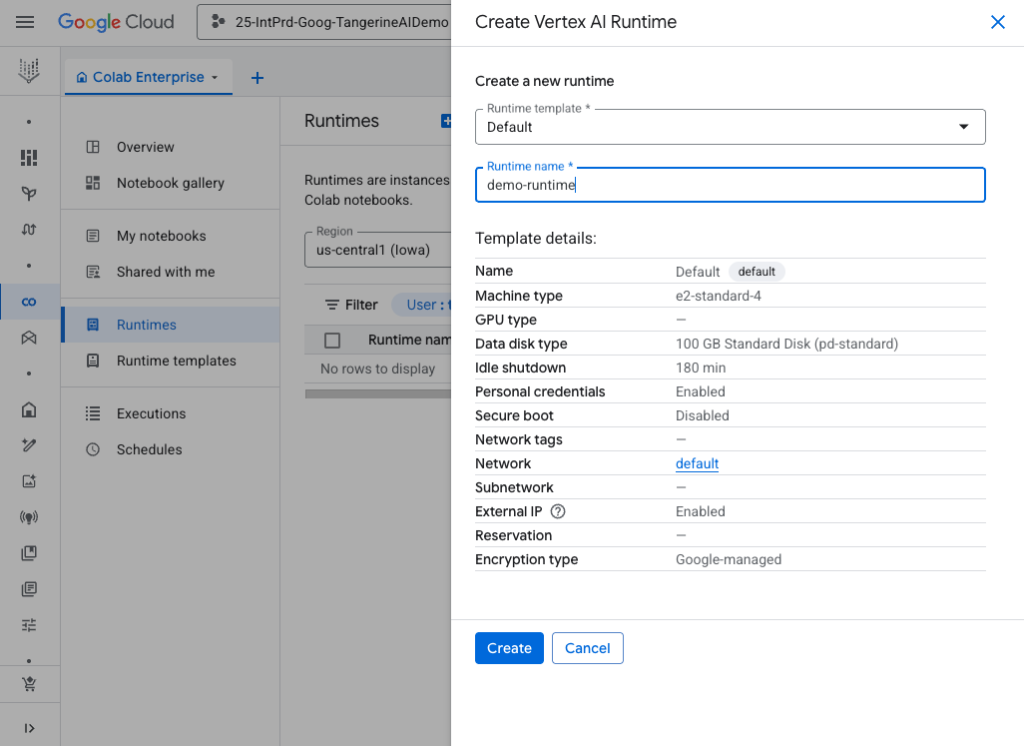Click the User filter chip
Viewport: 1024px width, 746px height.
(x=422, y=304)
